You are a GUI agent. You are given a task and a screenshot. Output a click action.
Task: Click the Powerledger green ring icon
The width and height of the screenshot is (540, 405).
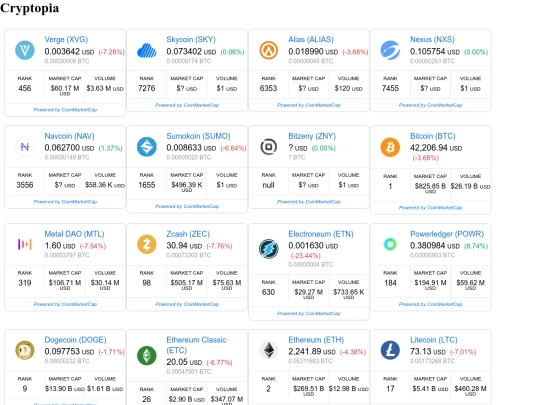pyautogui.click(x=390, y=245)
